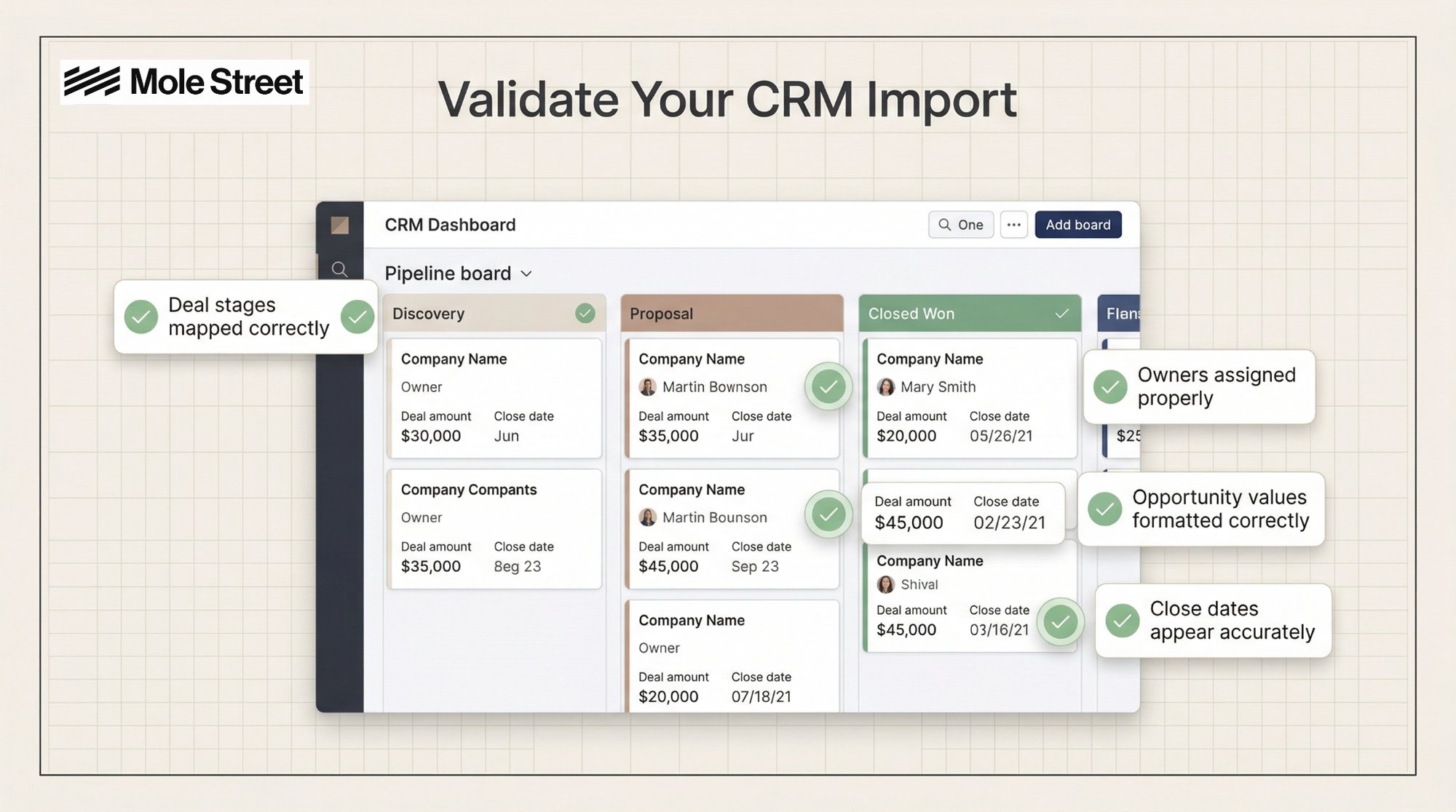The height and width of the screenshot is (812, 1456).
Task: Click green check next to $35,000 Martin Bownson
Action: click(x=828, y=386)
